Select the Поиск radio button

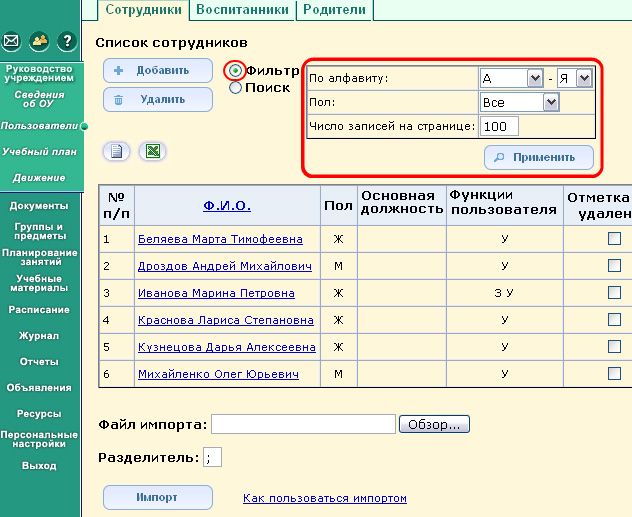pyautogui.click(x=236, y=88)
